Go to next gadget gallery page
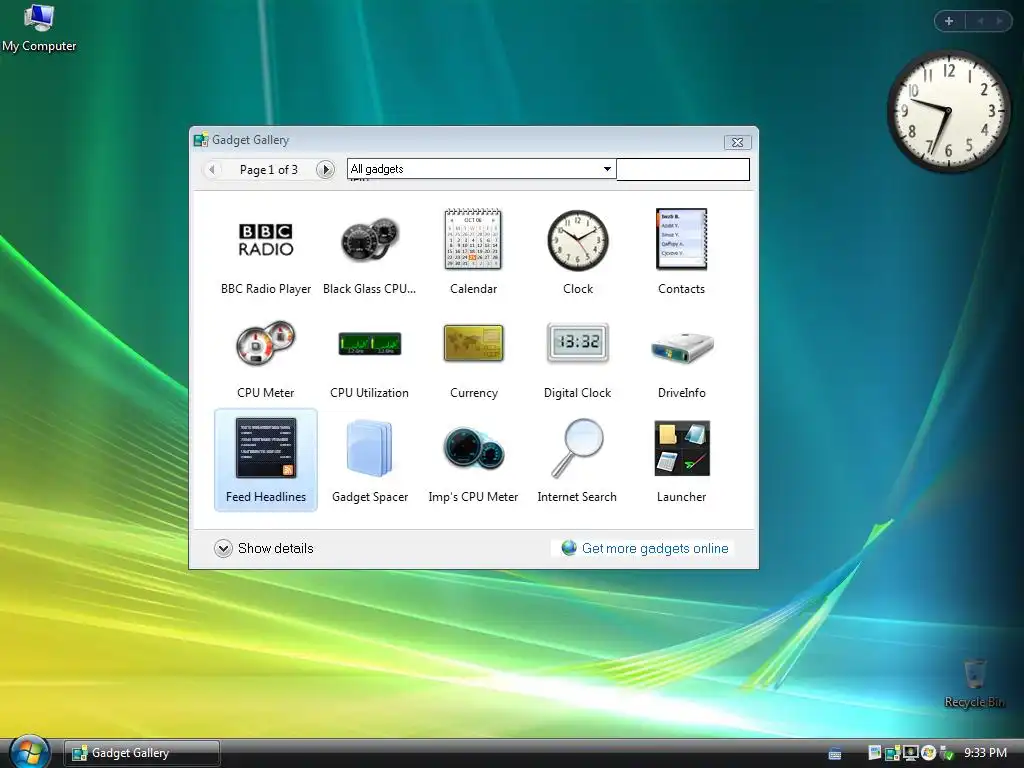The image size is (1024, 768). point(325,170)
